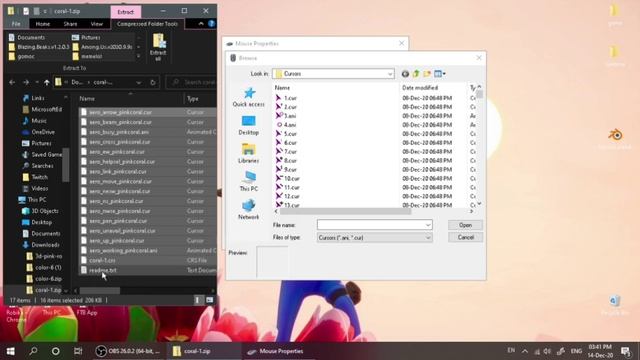Open View tab in Explorer
Screen dimensions: 640x360
pos(96,24)
